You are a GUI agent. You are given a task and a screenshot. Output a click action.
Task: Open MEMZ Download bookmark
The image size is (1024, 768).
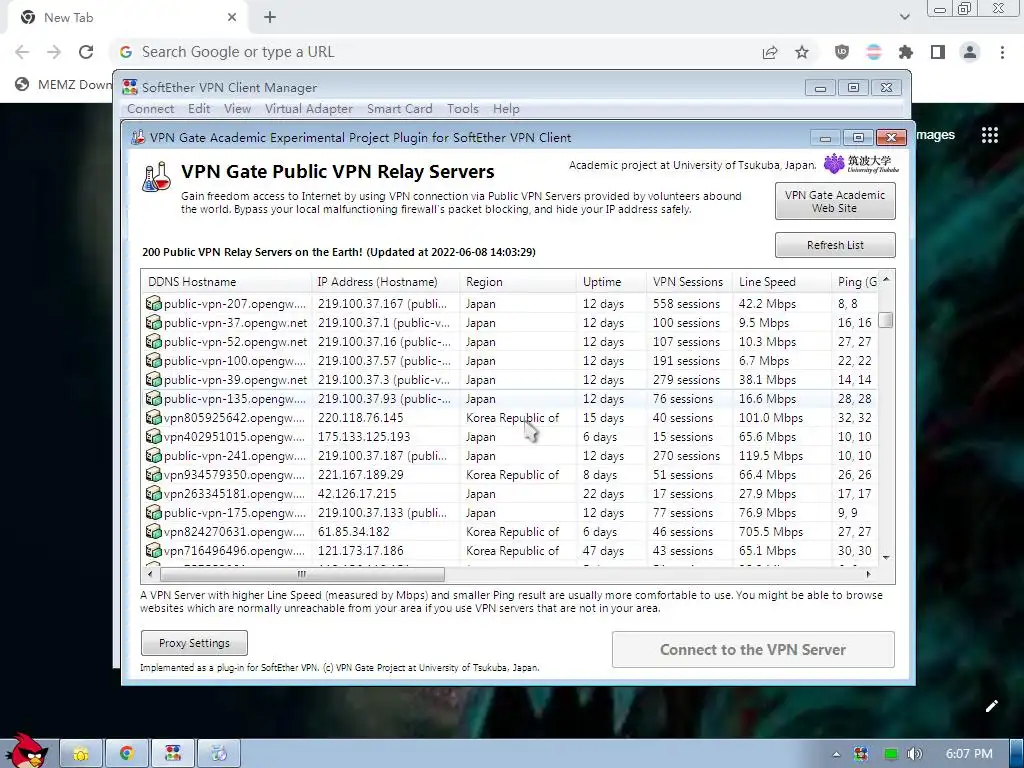pos(64,84)
